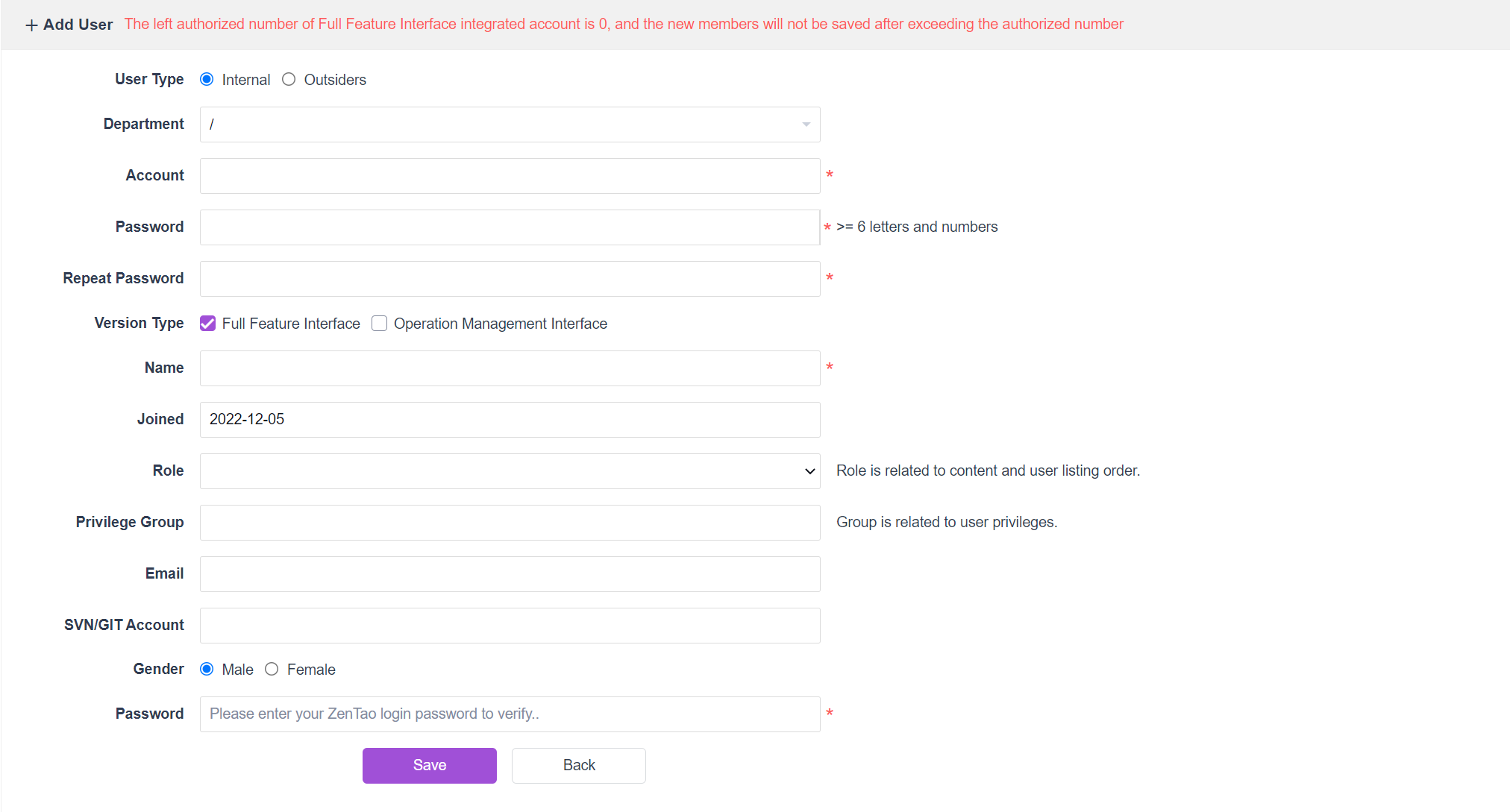Viewport: 1510px width, 812px height.
Task: Open the Joined date field
Action: tap(510, 420)
